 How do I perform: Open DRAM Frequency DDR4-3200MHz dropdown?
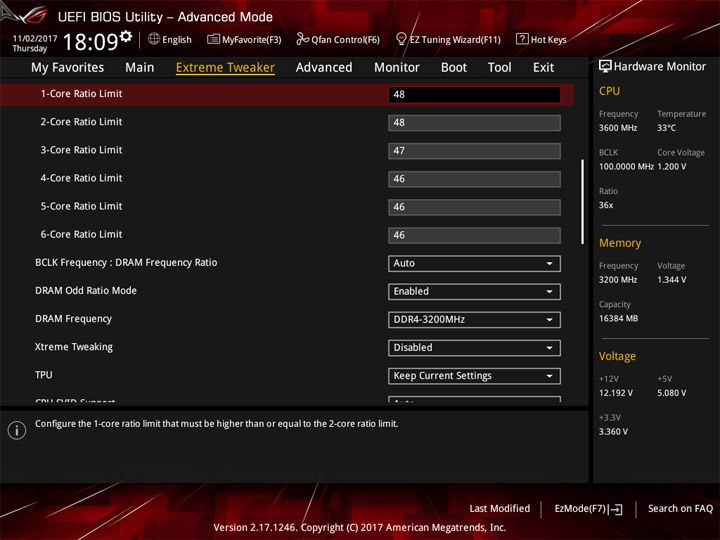tap(474, 320)
